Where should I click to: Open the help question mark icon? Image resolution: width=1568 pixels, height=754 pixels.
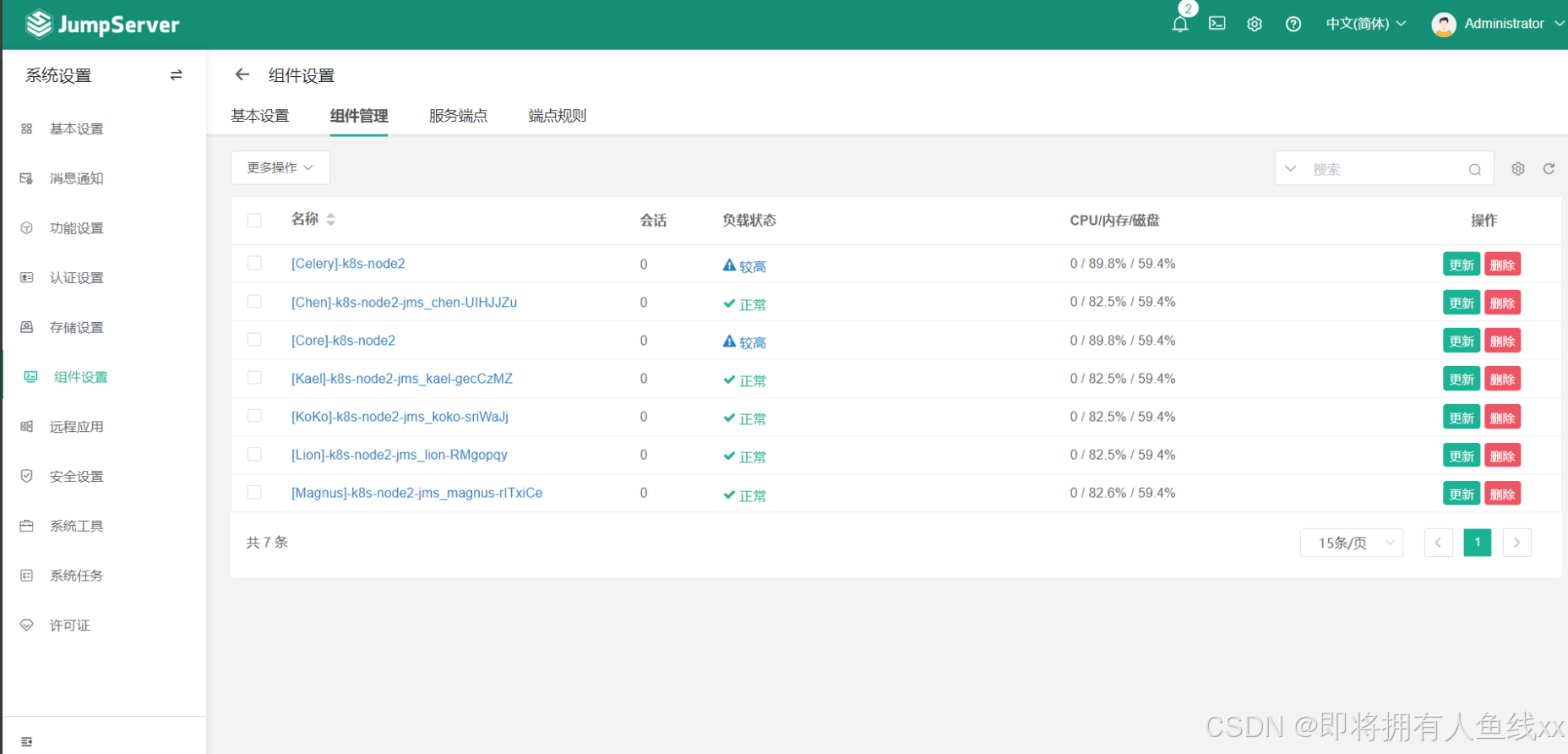(x=1293, y=24)
